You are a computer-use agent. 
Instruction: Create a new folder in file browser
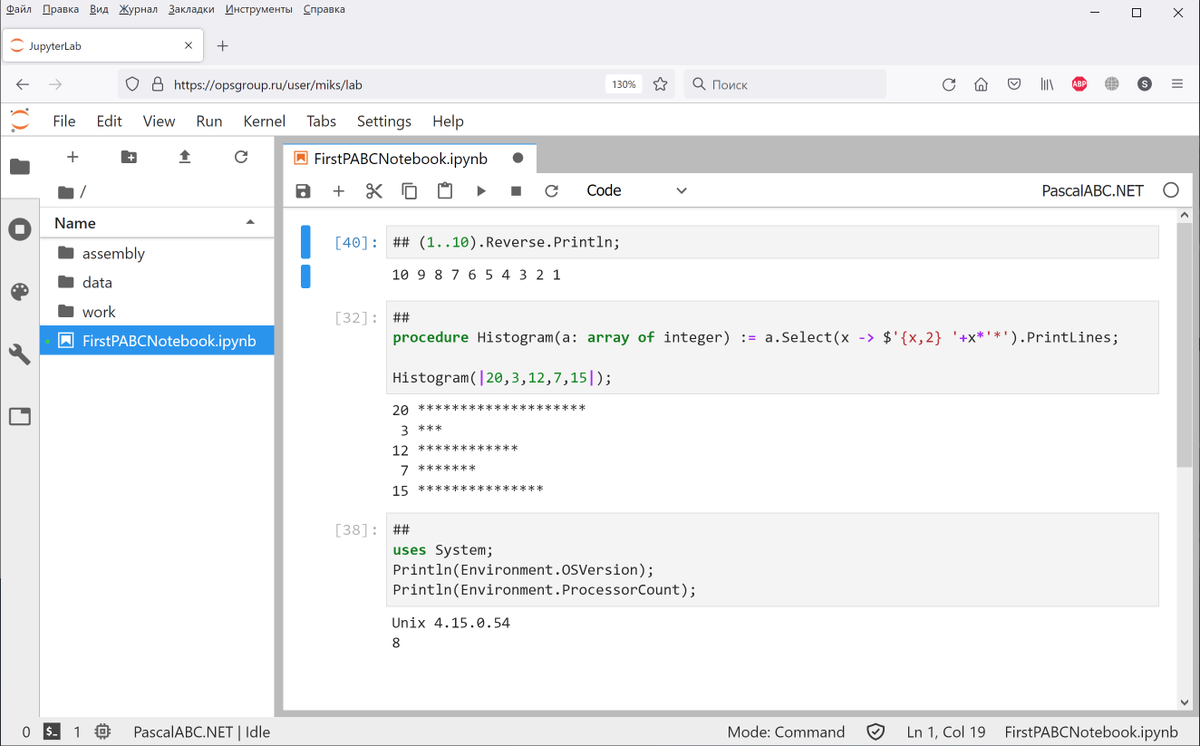click(x=129, y=157)
